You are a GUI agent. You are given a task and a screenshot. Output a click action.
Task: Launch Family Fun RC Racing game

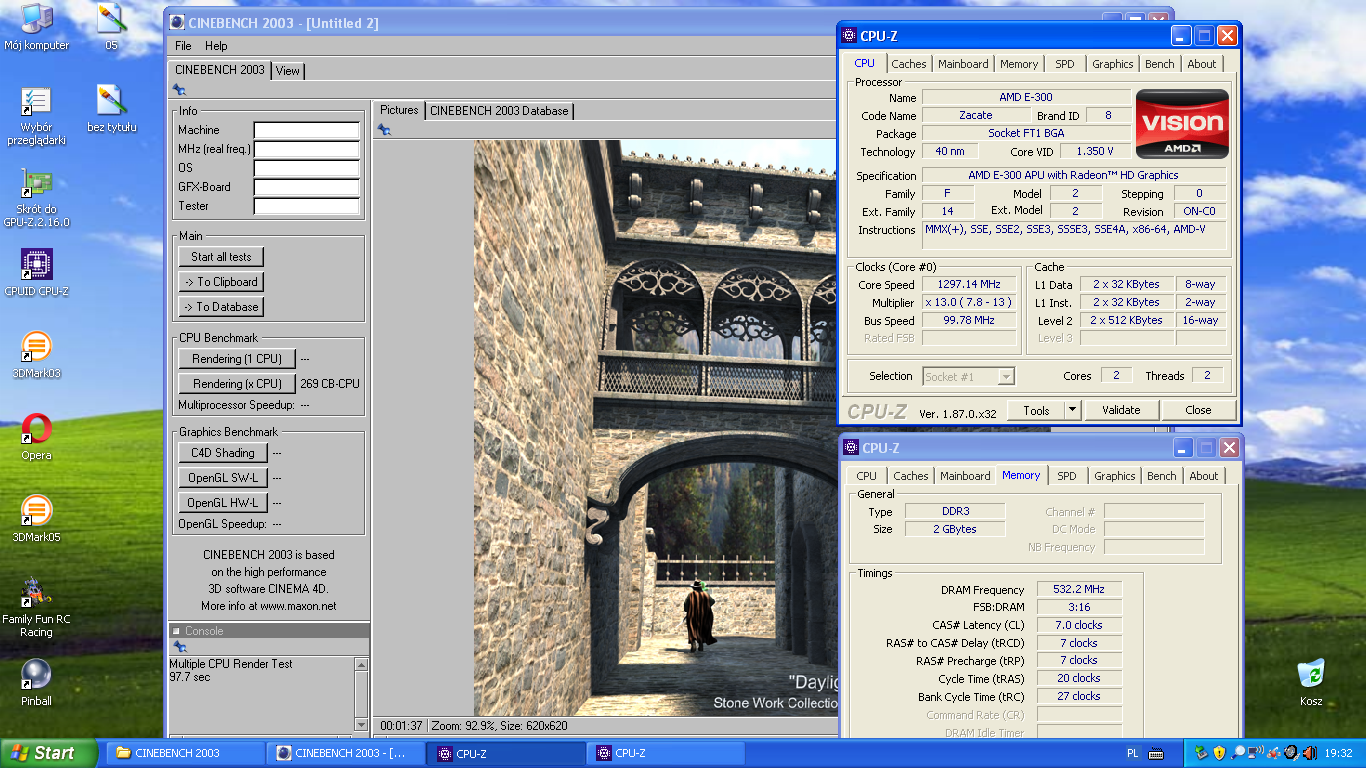(36, 607)
